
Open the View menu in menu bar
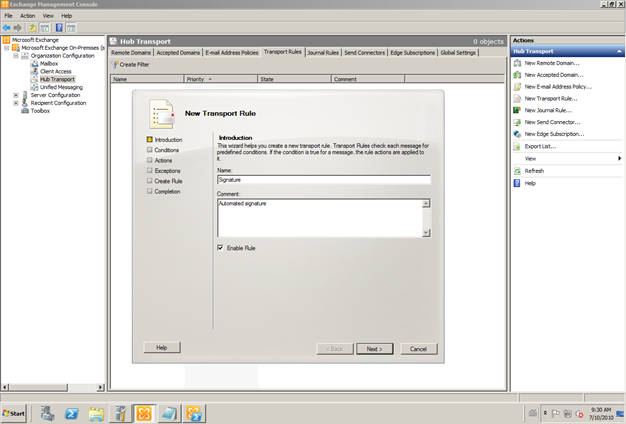48,16
